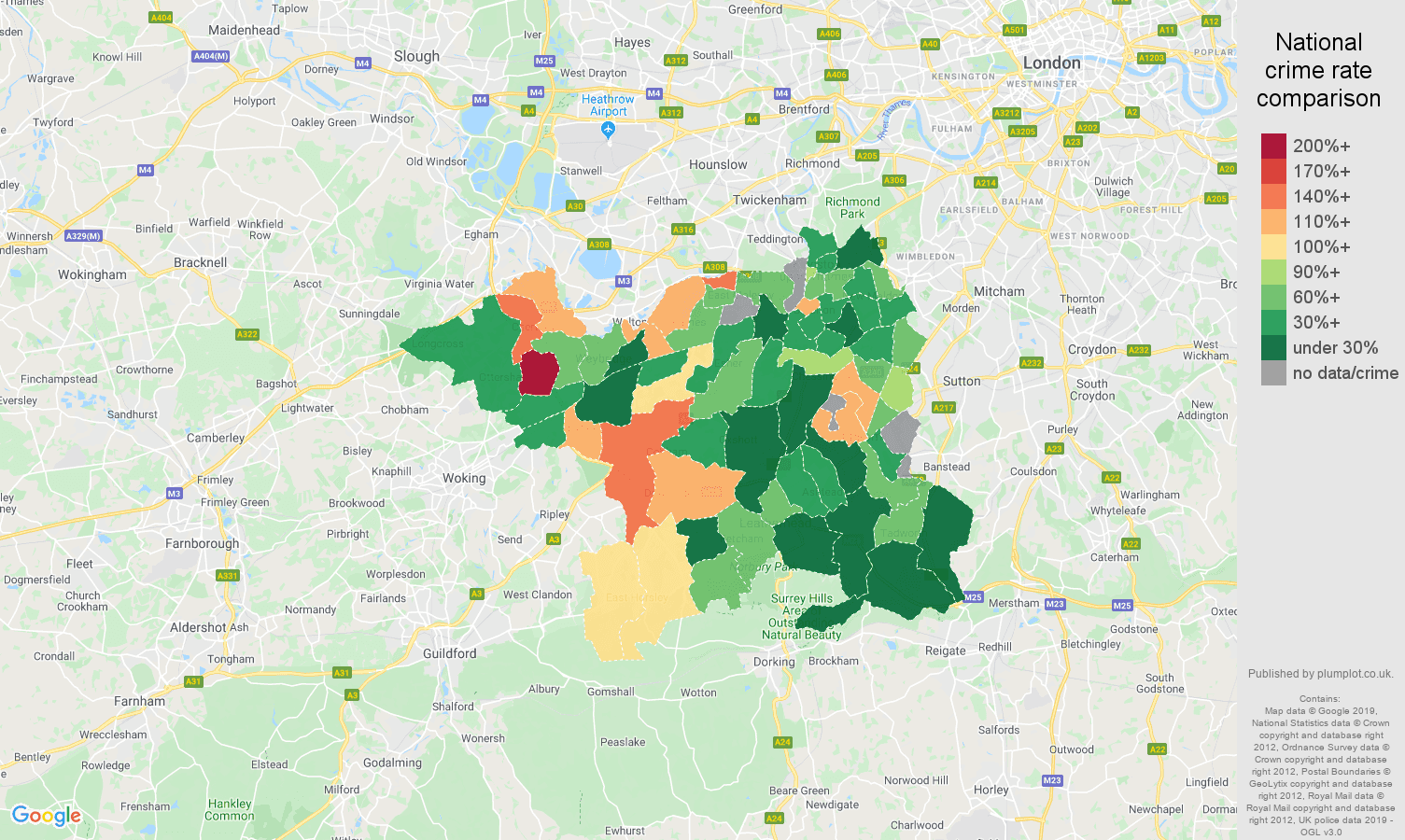Viewport: 1405px width, 840px height.
Task: Click the London city label
Action: point(1052,63)
